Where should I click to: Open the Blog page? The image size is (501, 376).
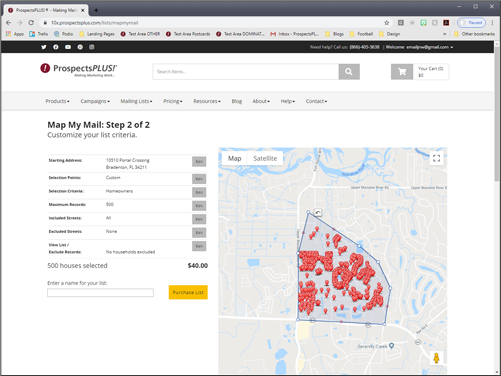tap(237, 101)
